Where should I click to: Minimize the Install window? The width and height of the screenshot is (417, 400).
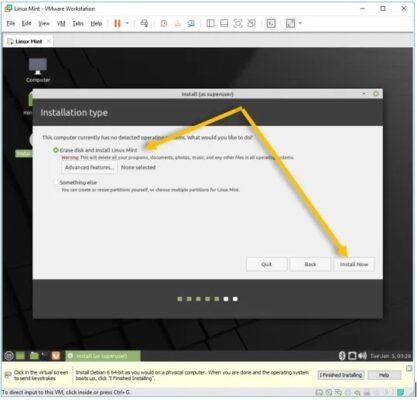pos(364,94)
